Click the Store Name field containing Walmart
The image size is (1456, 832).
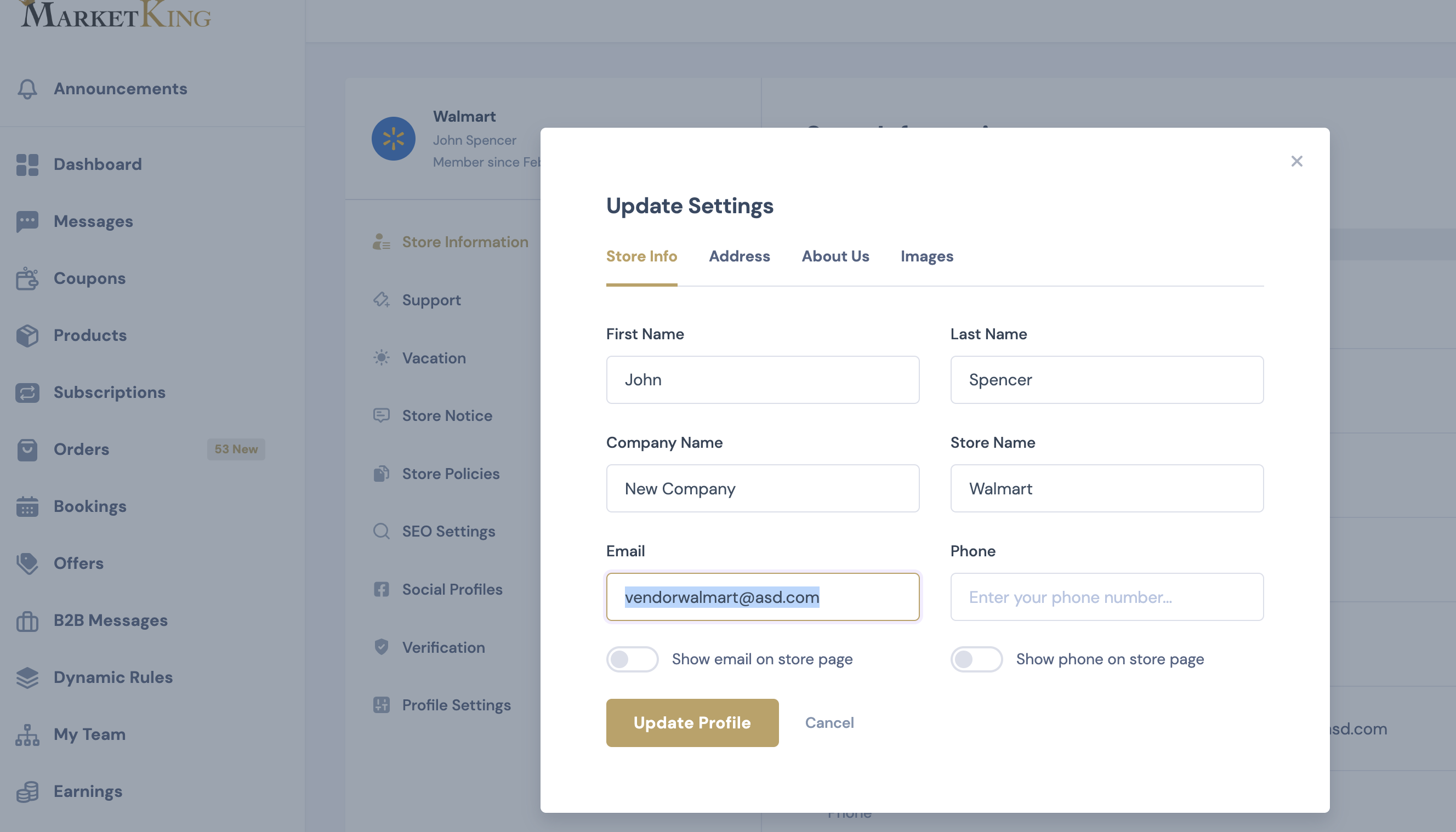tap(1107, 488)
